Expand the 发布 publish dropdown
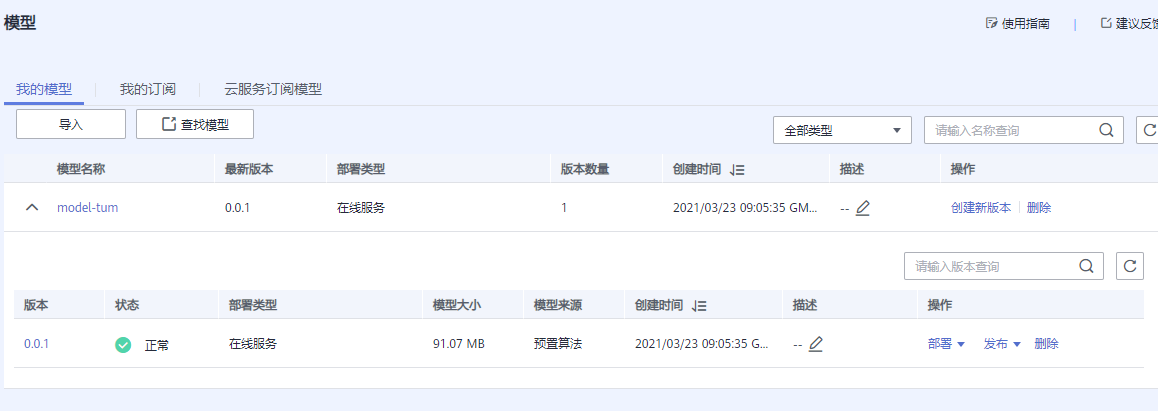This screenshot has height=411, width=1158. (x=1001, y=344)
